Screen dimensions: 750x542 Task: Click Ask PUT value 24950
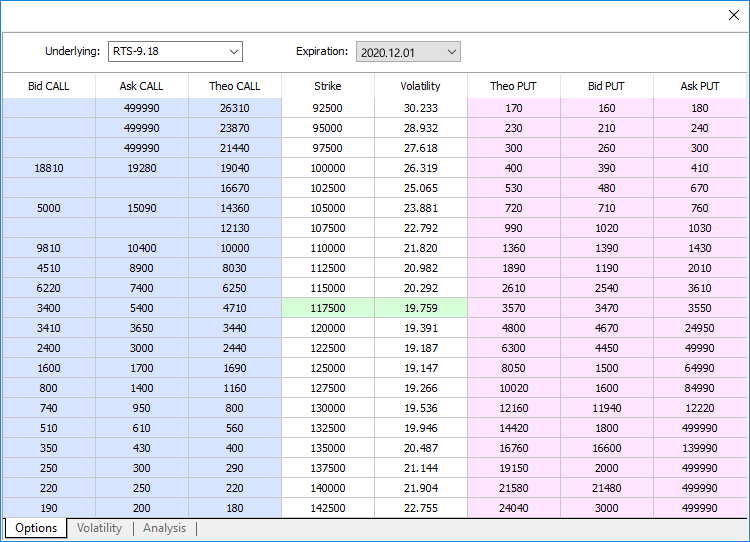(x=700, y=328)
